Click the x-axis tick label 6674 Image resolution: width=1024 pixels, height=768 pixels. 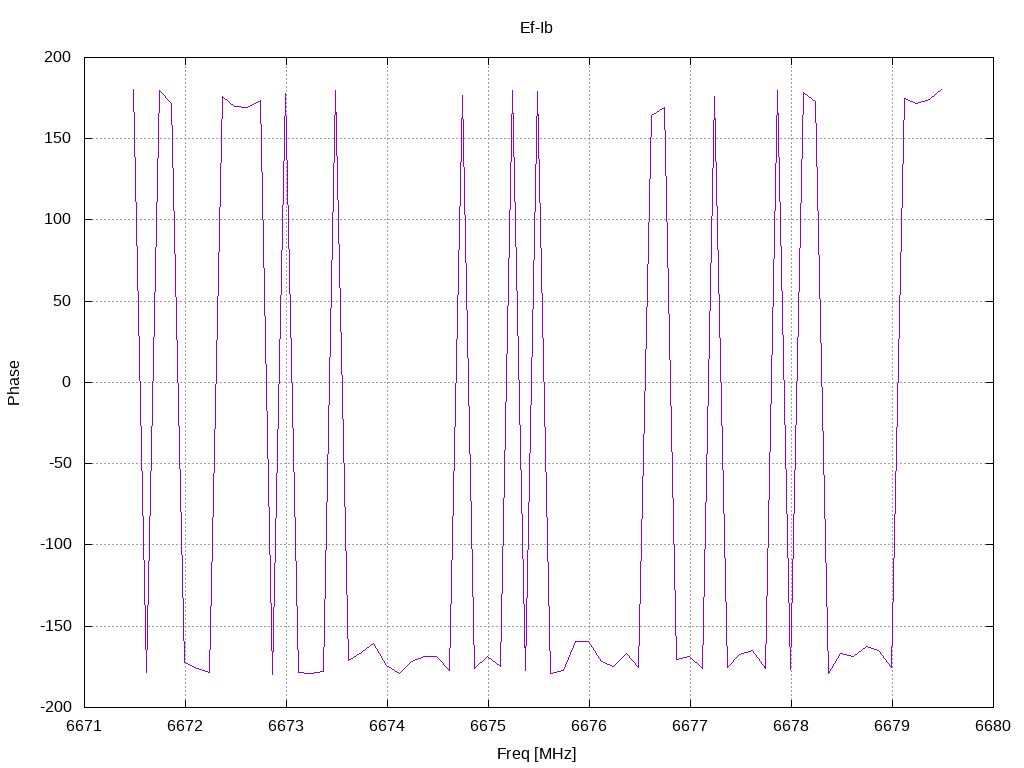tap(387, 726)
